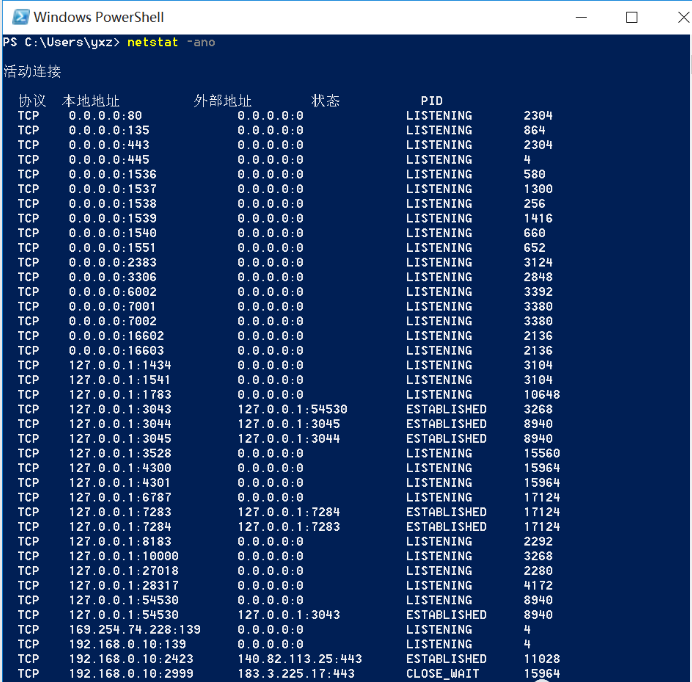Image resolution: width=692 pixels, height=682 pixels.
Task: Click local address 0.0.0.0:3306
Action: 113,277
